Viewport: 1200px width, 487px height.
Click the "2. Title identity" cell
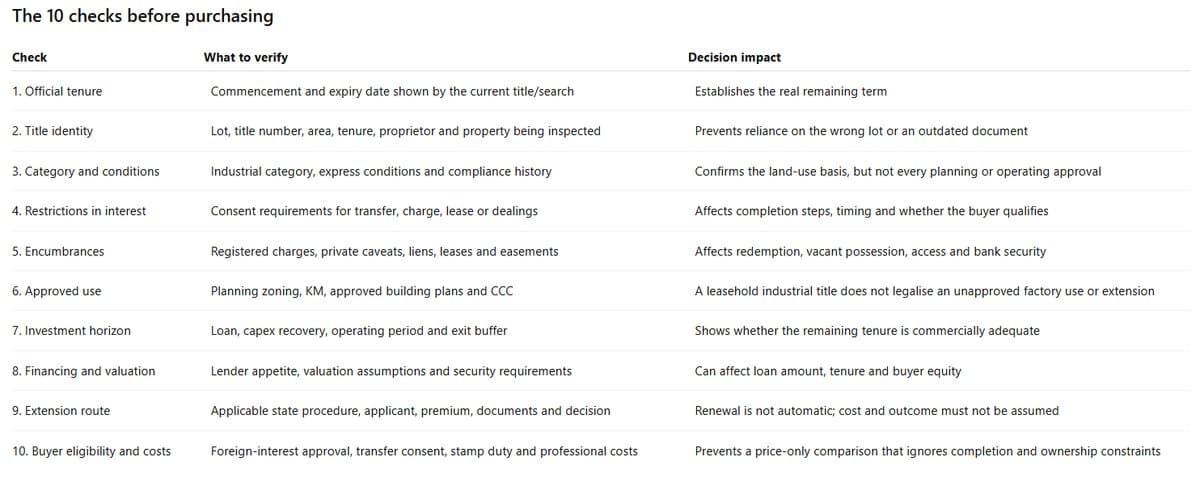(52, 132)
